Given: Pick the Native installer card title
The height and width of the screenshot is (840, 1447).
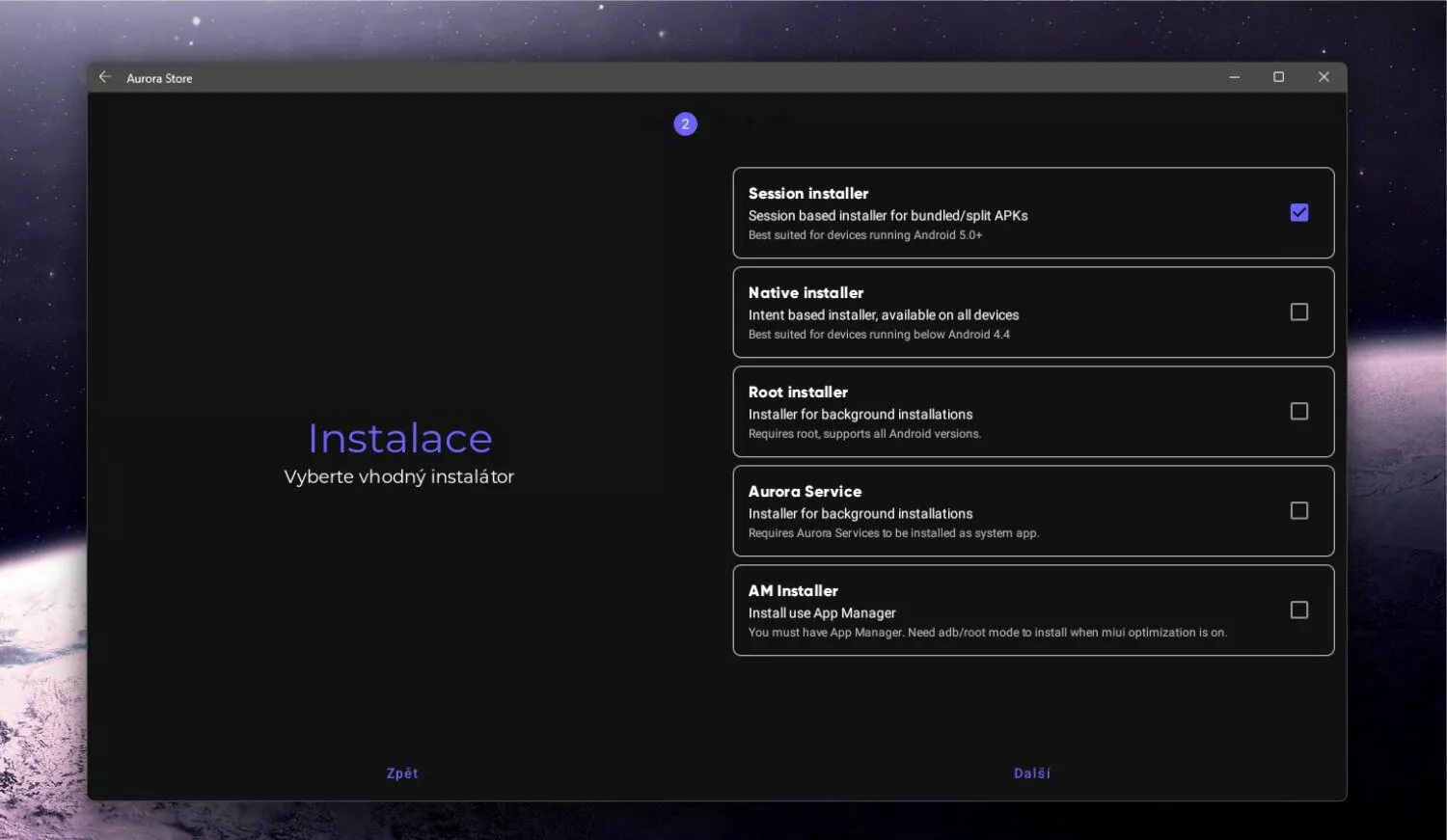Looking at the screenshot, I should tap(805, 292).
